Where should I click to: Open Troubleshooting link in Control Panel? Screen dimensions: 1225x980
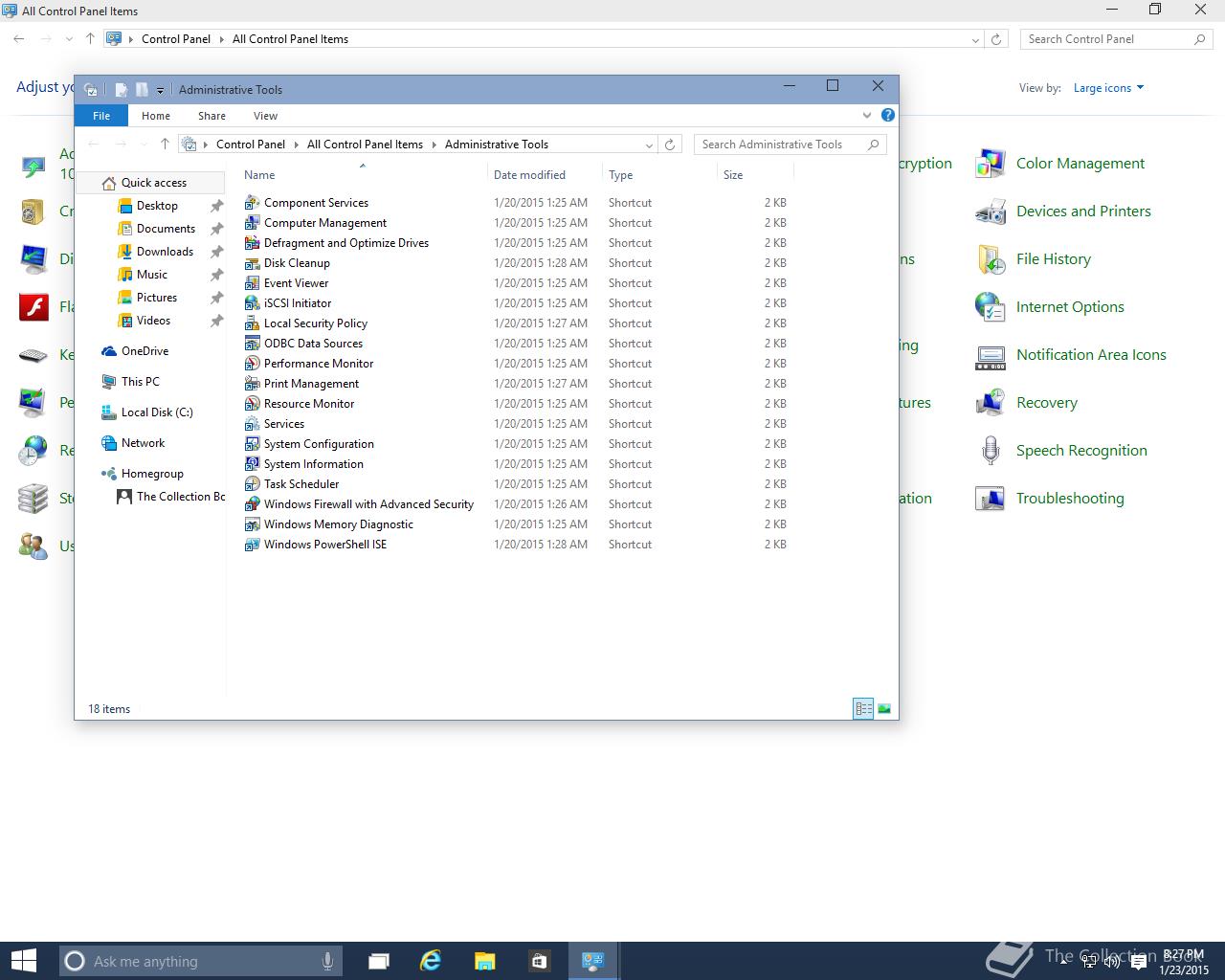tap(1070, 499)
